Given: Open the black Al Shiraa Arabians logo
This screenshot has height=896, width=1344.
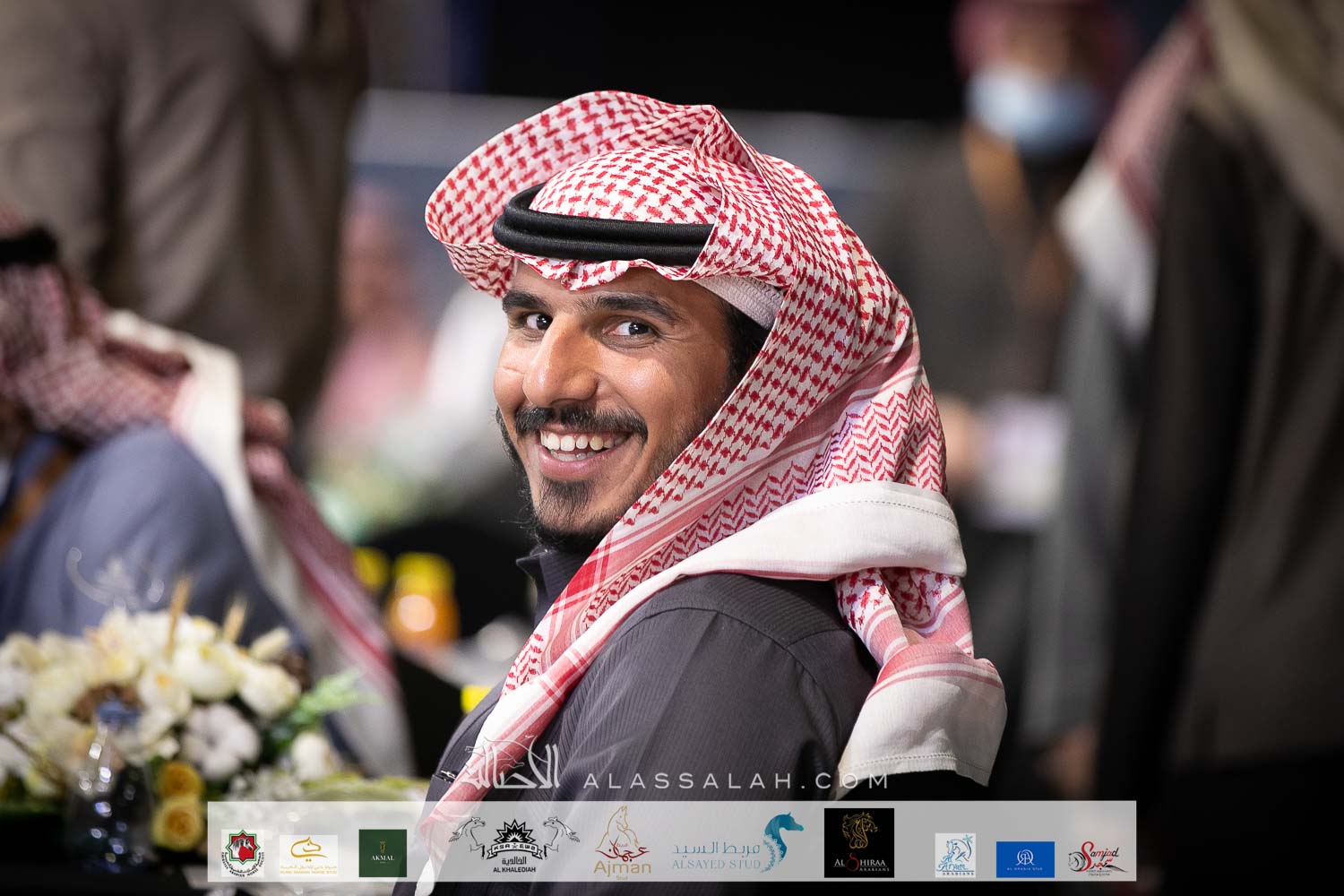Looking at the screenshot, I should point(858,843).
